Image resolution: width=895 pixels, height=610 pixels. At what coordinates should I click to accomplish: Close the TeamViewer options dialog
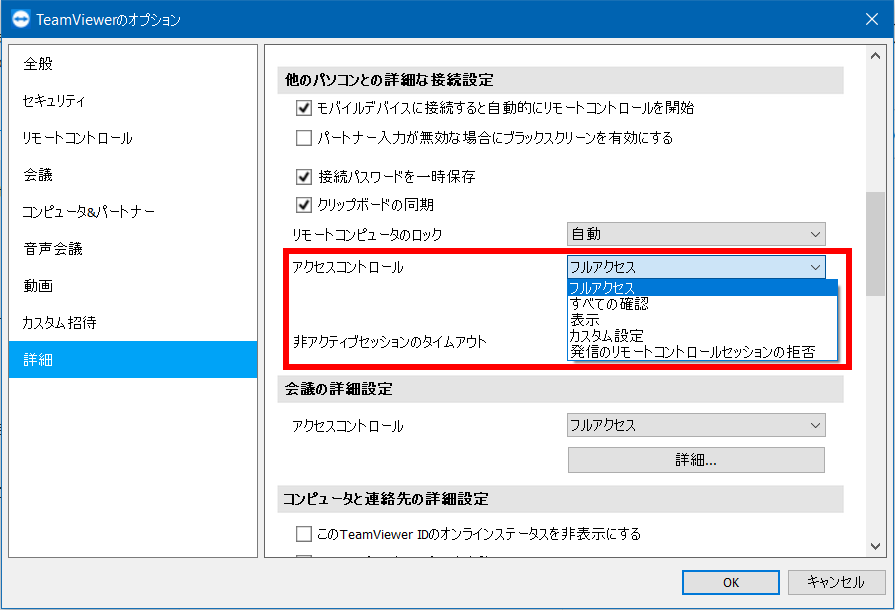(x=872, y=19)
